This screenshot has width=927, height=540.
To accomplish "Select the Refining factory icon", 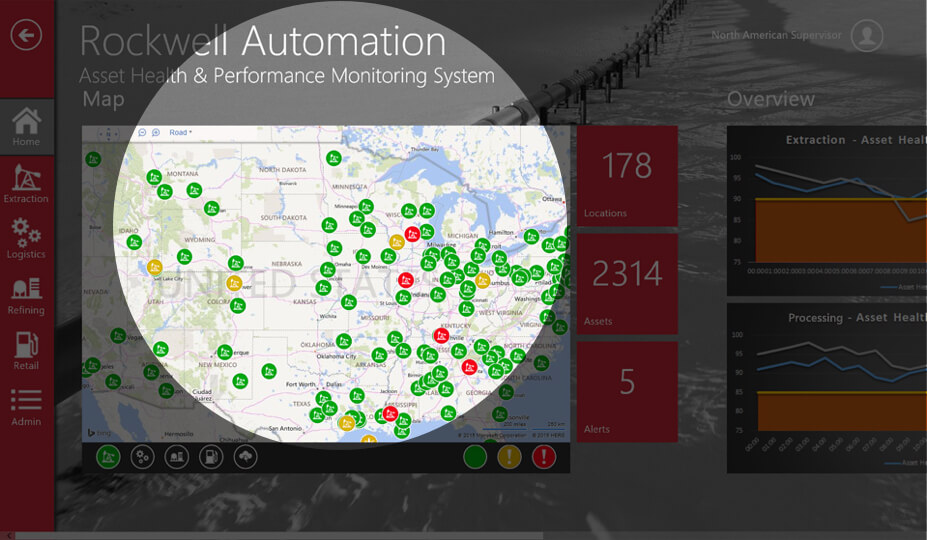I will [26, 294].
